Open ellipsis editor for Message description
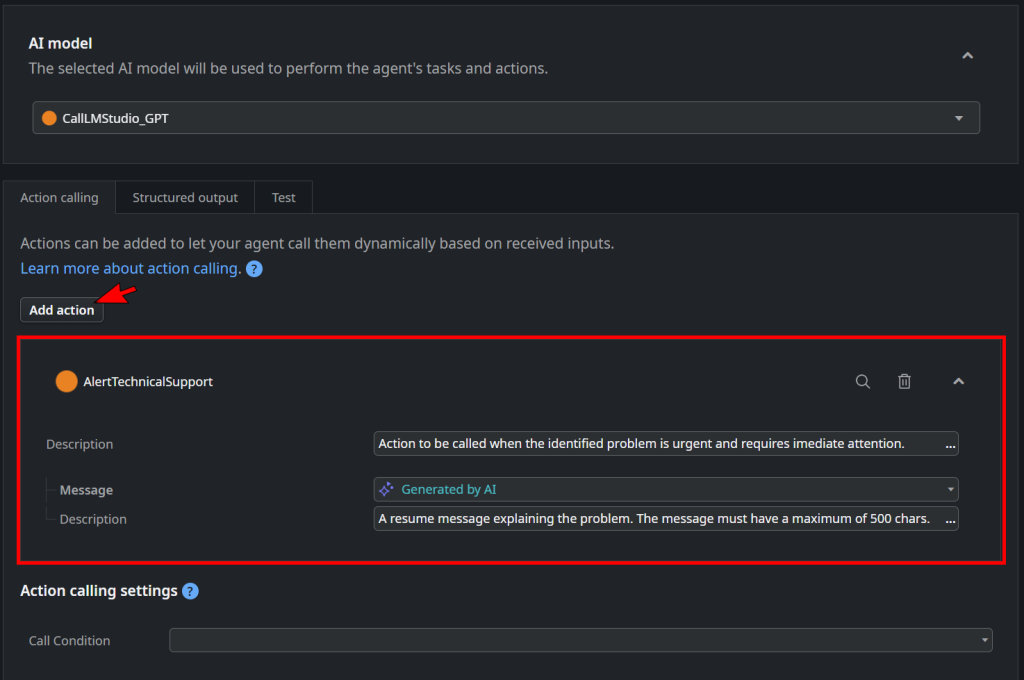The image size is (1024, 680). pyautogui.click(x=950, y=519)
